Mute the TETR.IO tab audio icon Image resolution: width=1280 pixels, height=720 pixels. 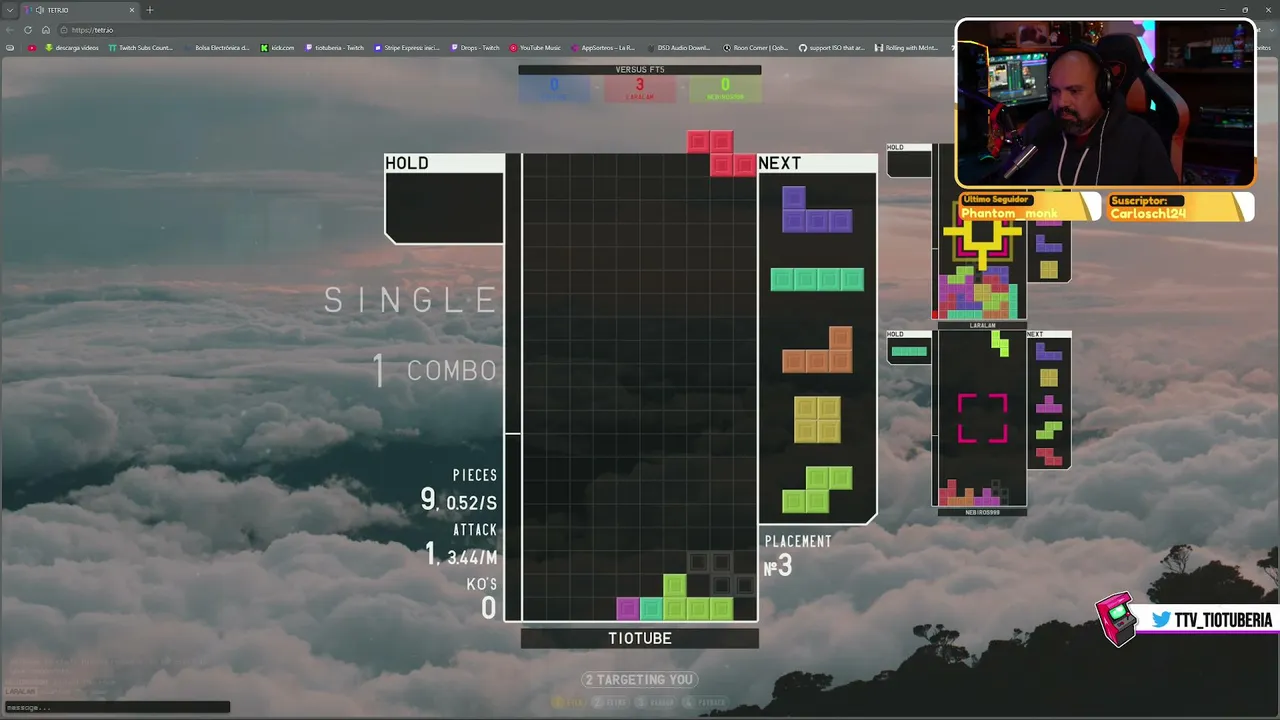tap(39, 10)
